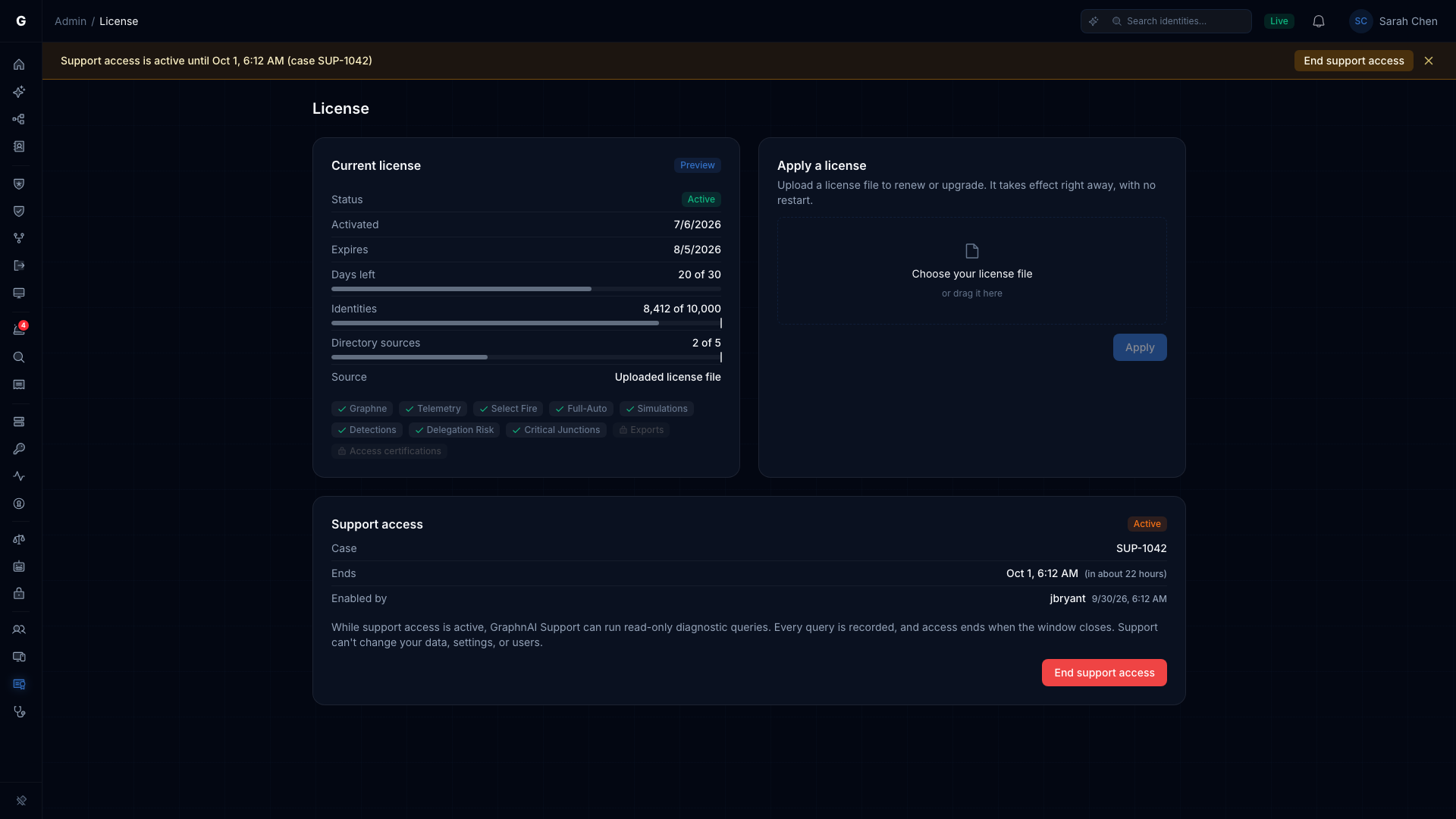Click the shield with star icon
Viewport: 1456px width, 819px height.
[x=19, y=184]
